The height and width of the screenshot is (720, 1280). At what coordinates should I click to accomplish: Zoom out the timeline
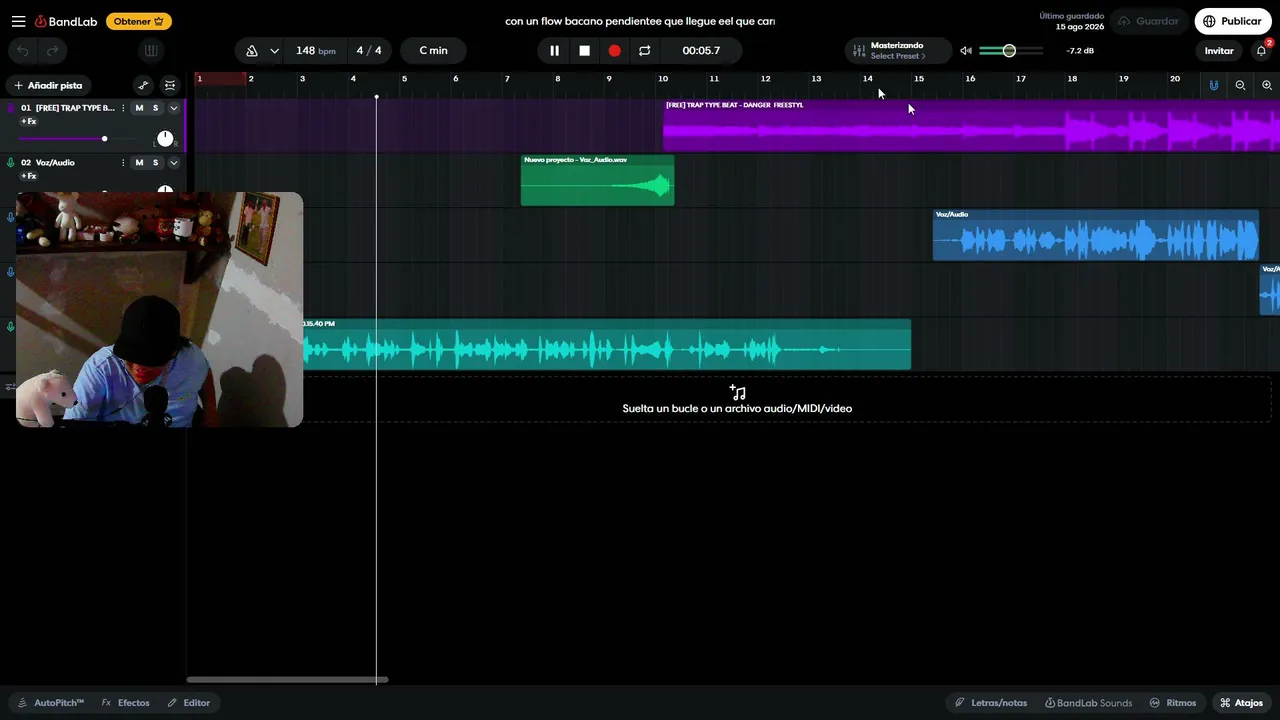(1240, 86)
